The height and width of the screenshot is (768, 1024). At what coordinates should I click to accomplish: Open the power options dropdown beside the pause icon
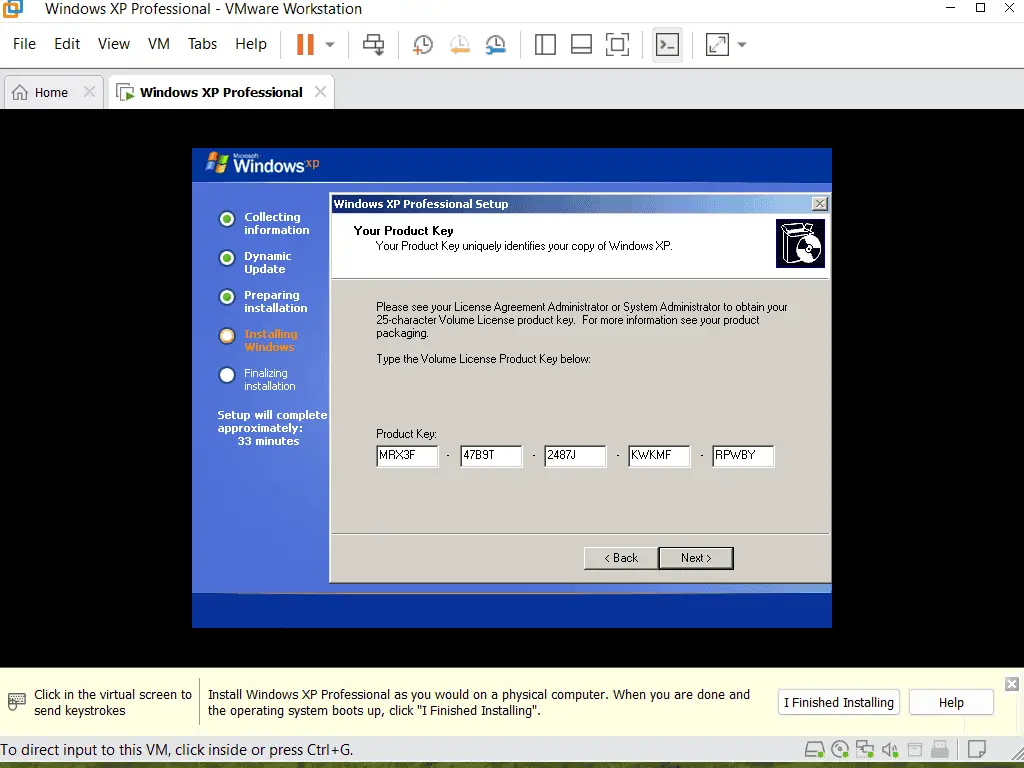330,44
